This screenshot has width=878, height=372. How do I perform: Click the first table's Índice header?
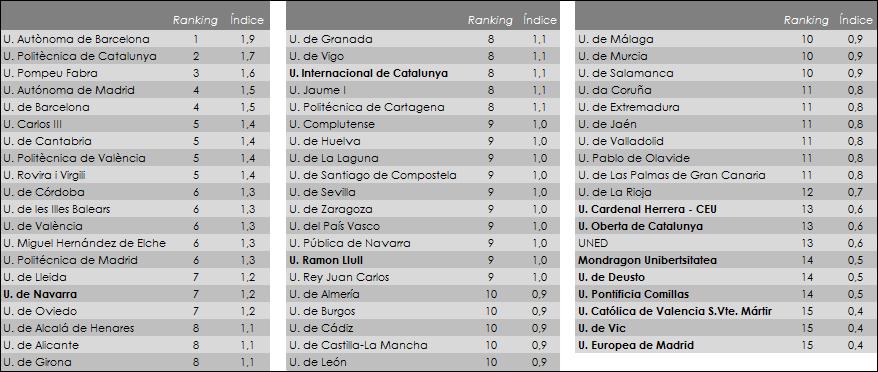coord(247,20)
